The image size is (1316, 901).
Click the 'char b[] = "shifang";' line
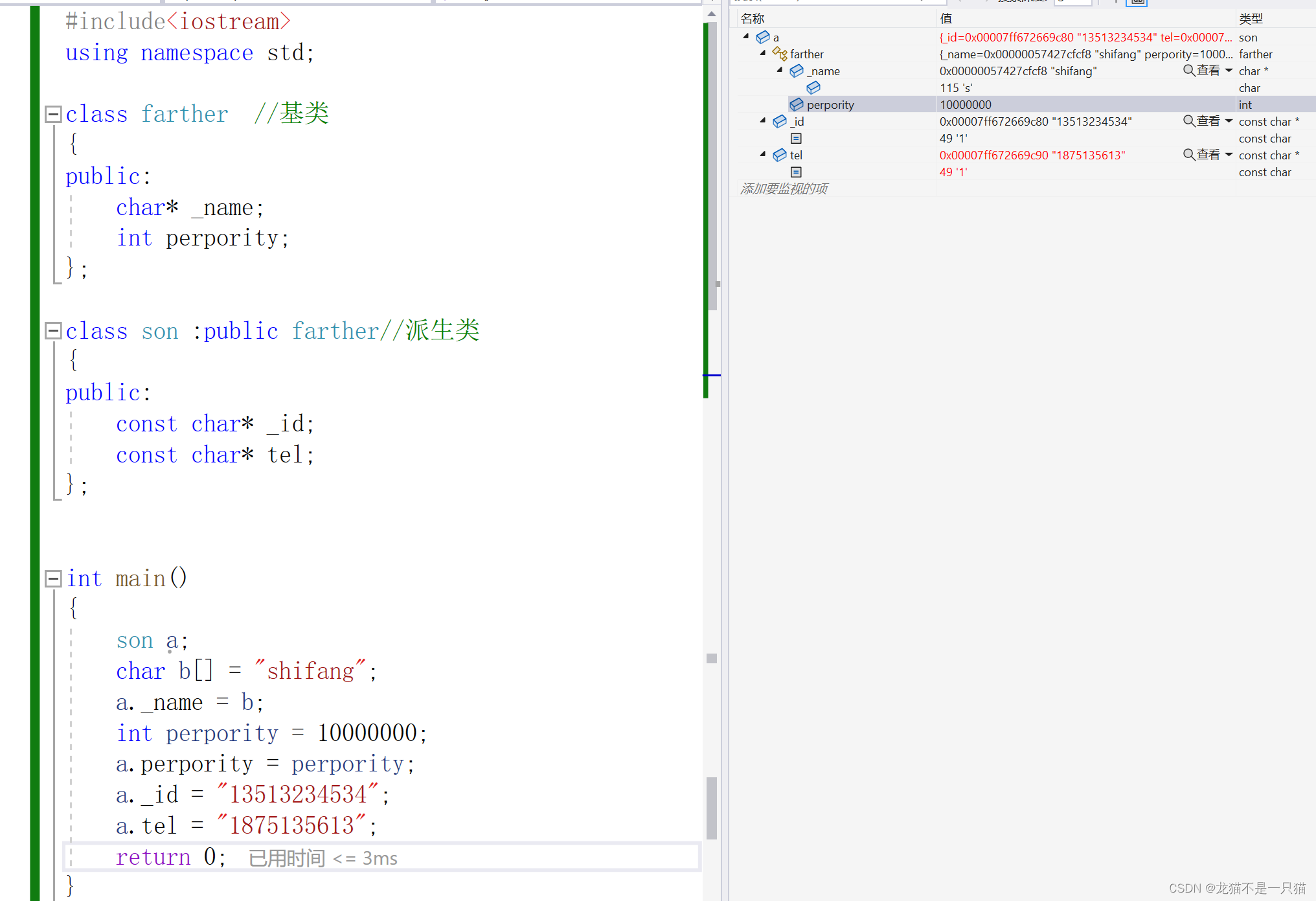tap(247, 671)
